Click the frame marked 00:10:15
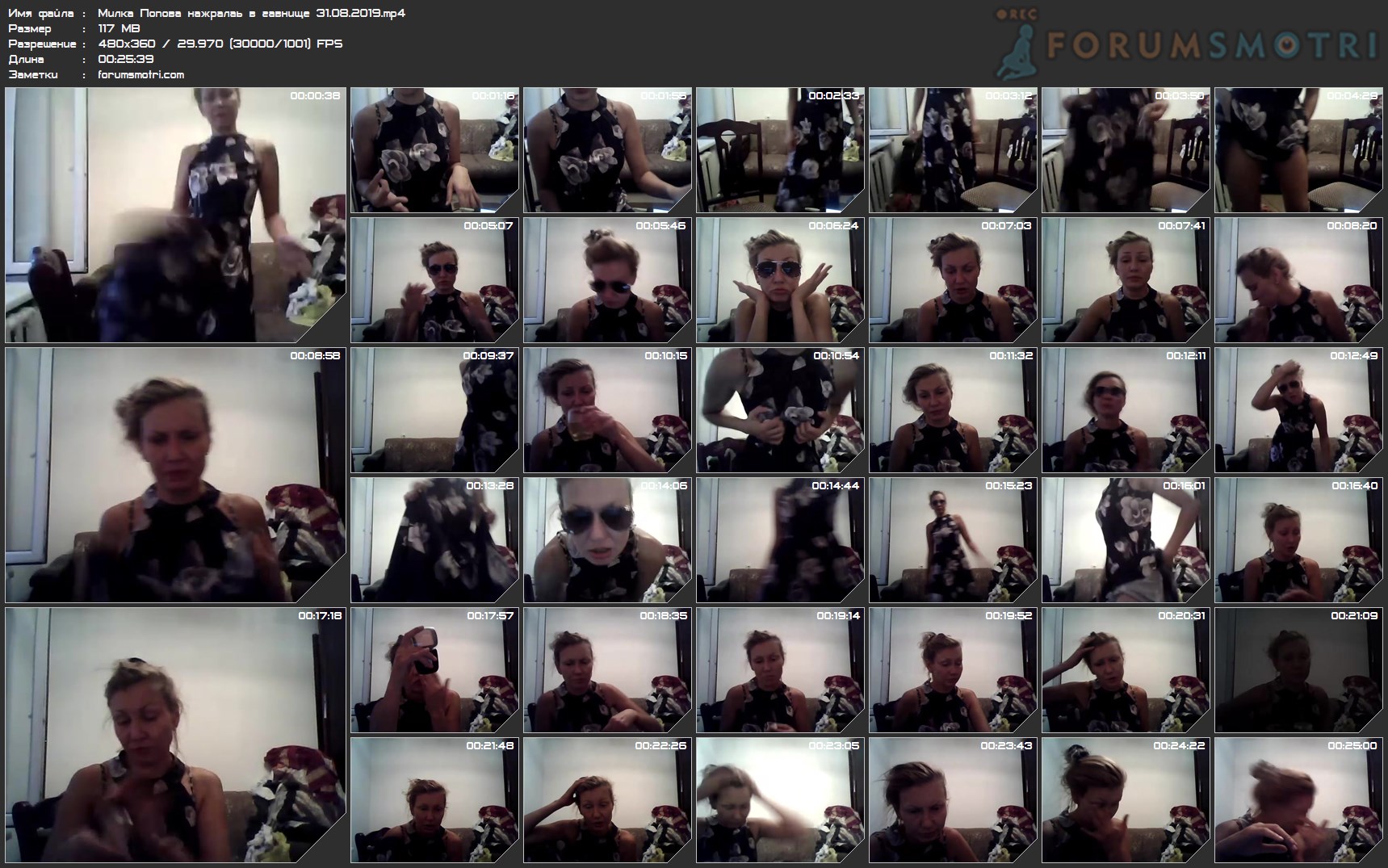This screenshot has width=1388, height=868. click(607, 410)
